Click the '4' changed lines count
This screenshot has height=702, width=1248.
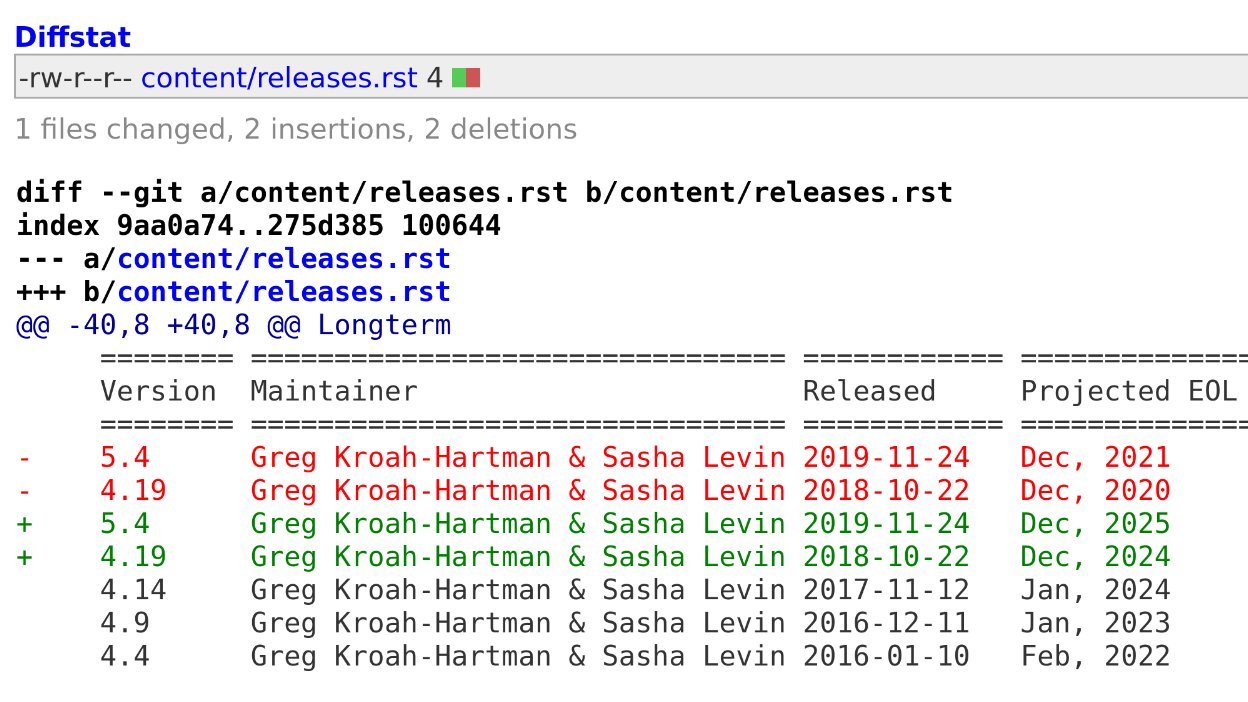[x=434, y=77]
